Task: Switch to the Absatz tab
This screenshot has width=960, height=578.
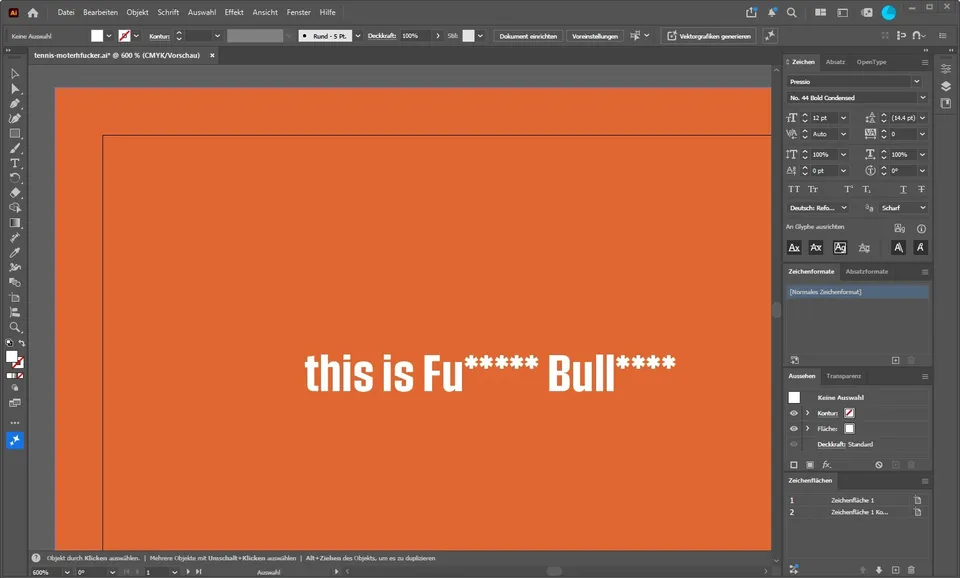Action: pyautogui.click(x=835, y=62)
